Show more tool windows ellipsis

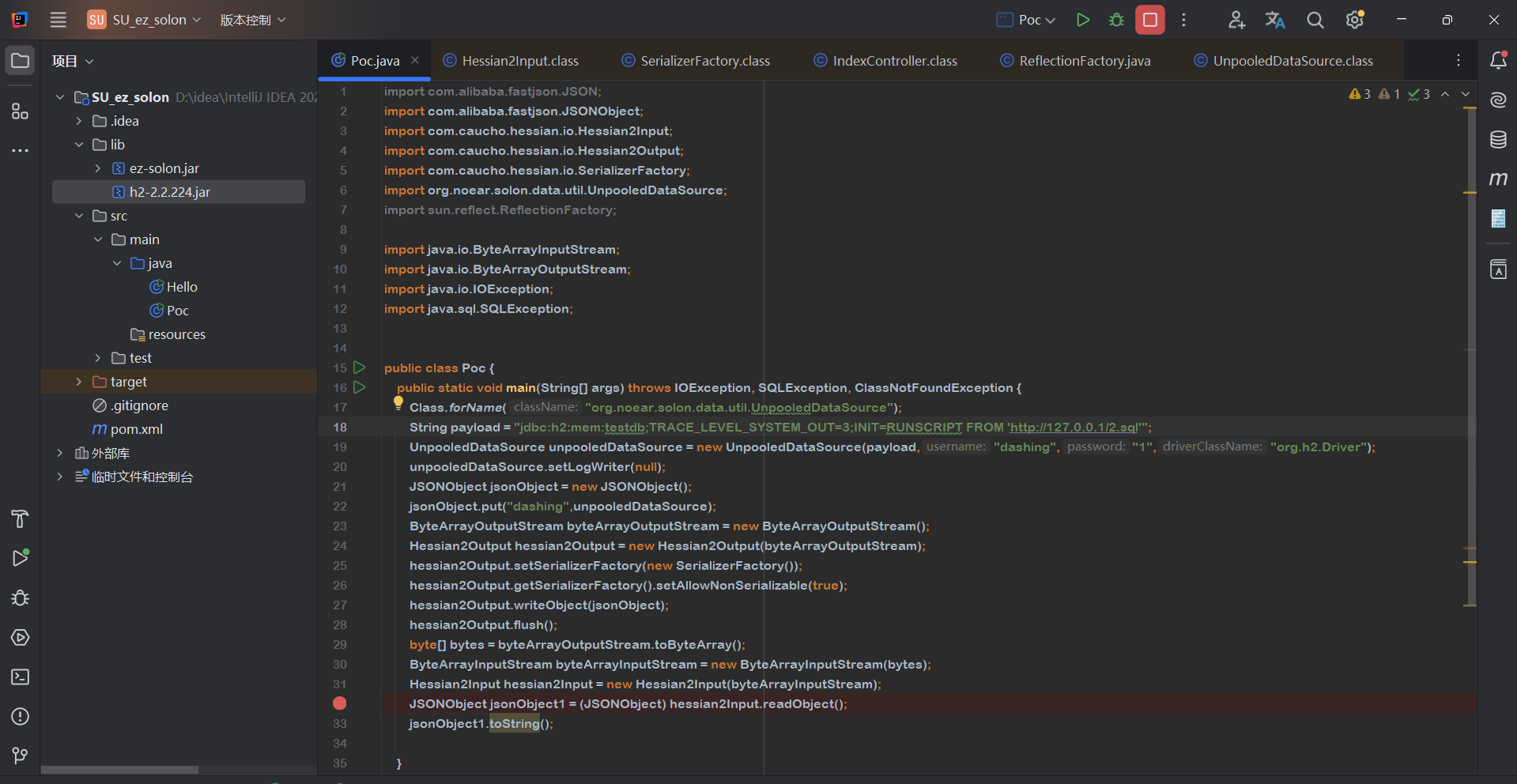point(21,150)
